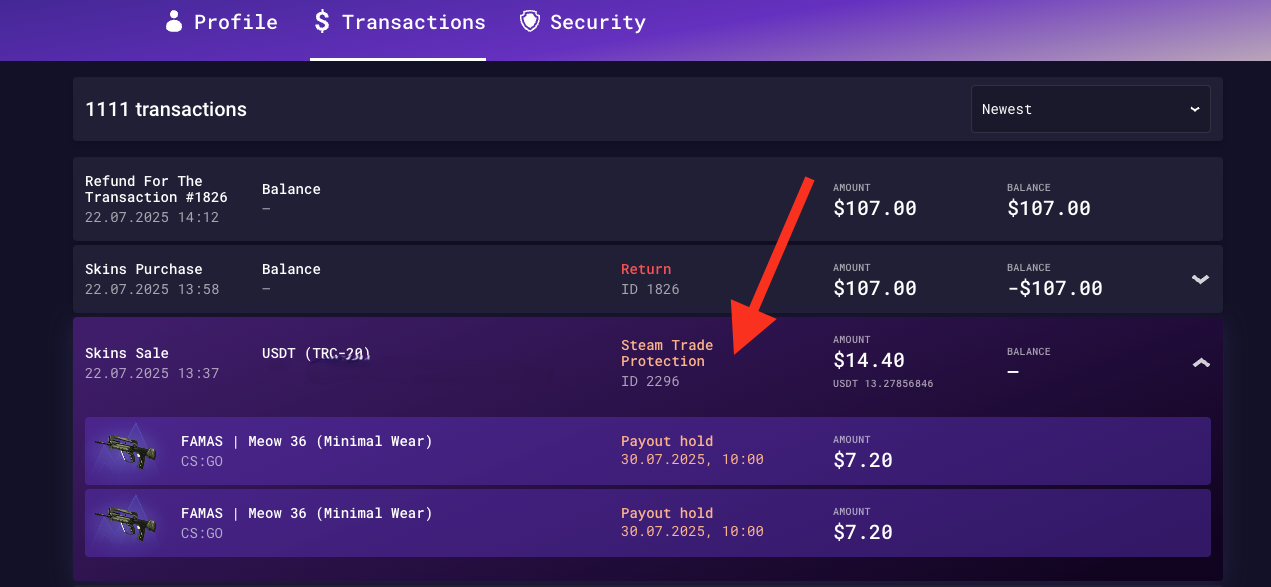Select the Refund For The Transaction #1826 row

point(648,199)
